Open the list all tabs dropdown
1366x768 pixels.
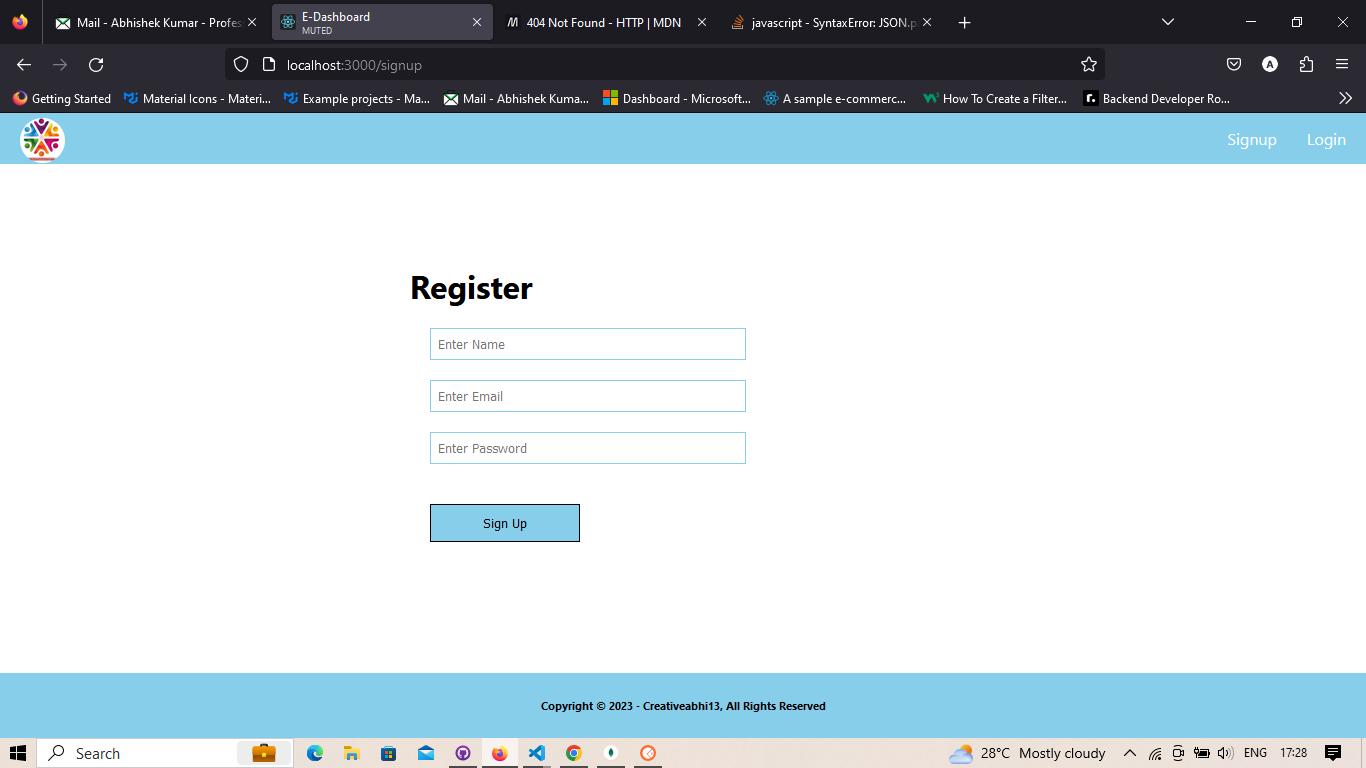1167,21
